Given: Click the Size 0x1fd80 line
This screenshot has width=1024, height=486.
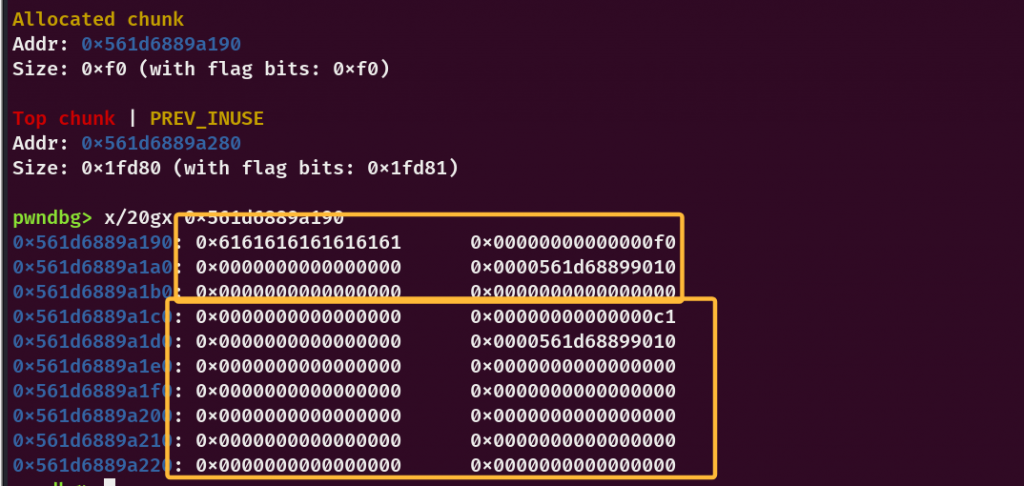Looking at the screenshot, I should 236,168.
